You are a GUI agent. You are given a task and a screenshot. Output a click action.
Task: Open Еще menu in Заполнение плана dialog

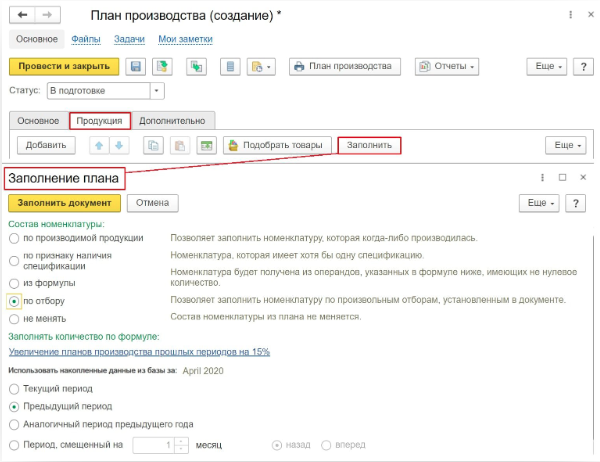coord(539,203)
